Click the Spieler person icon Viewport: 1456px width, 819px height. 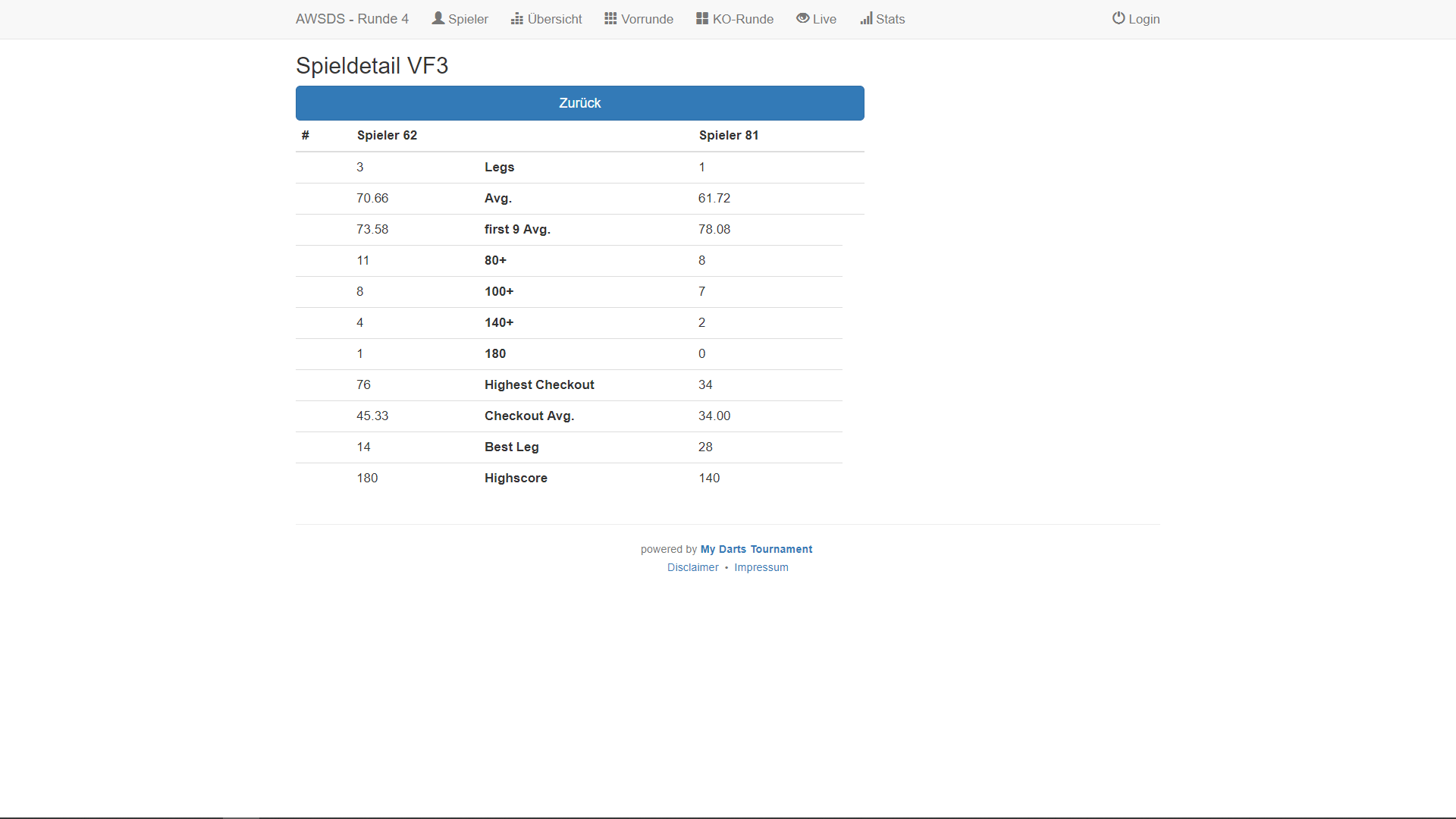[x=438, y=18]
